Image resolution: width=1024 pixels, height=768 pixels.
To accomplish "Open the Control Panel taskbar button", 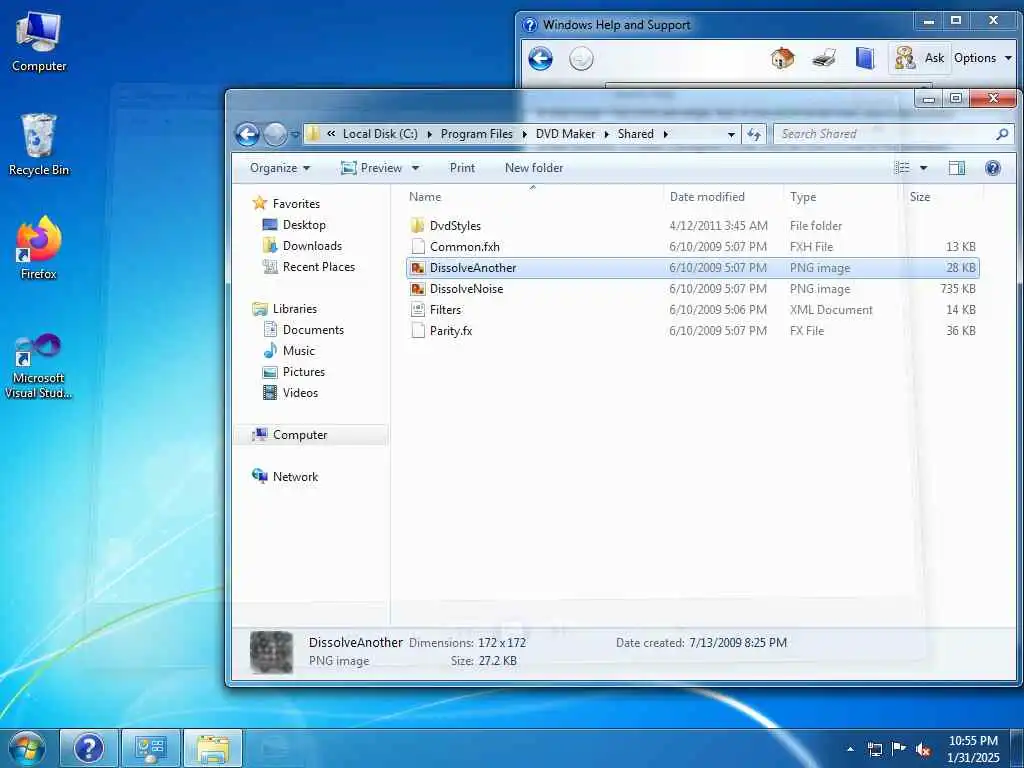I will click(x=151, y=748).
